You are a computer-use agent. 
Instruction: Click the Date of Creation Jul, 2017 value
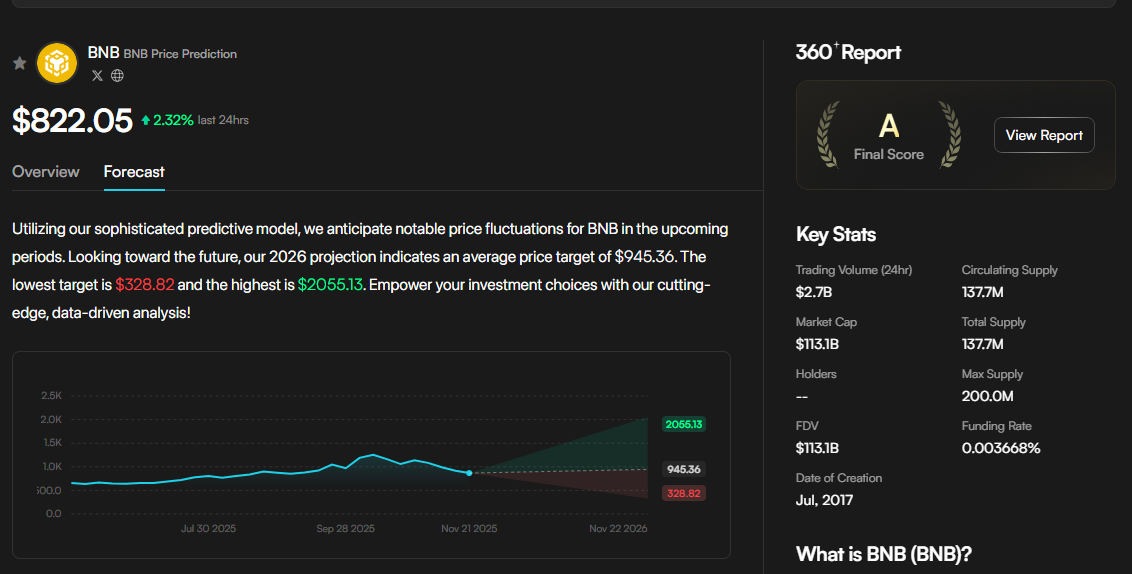tap(824, 500)
